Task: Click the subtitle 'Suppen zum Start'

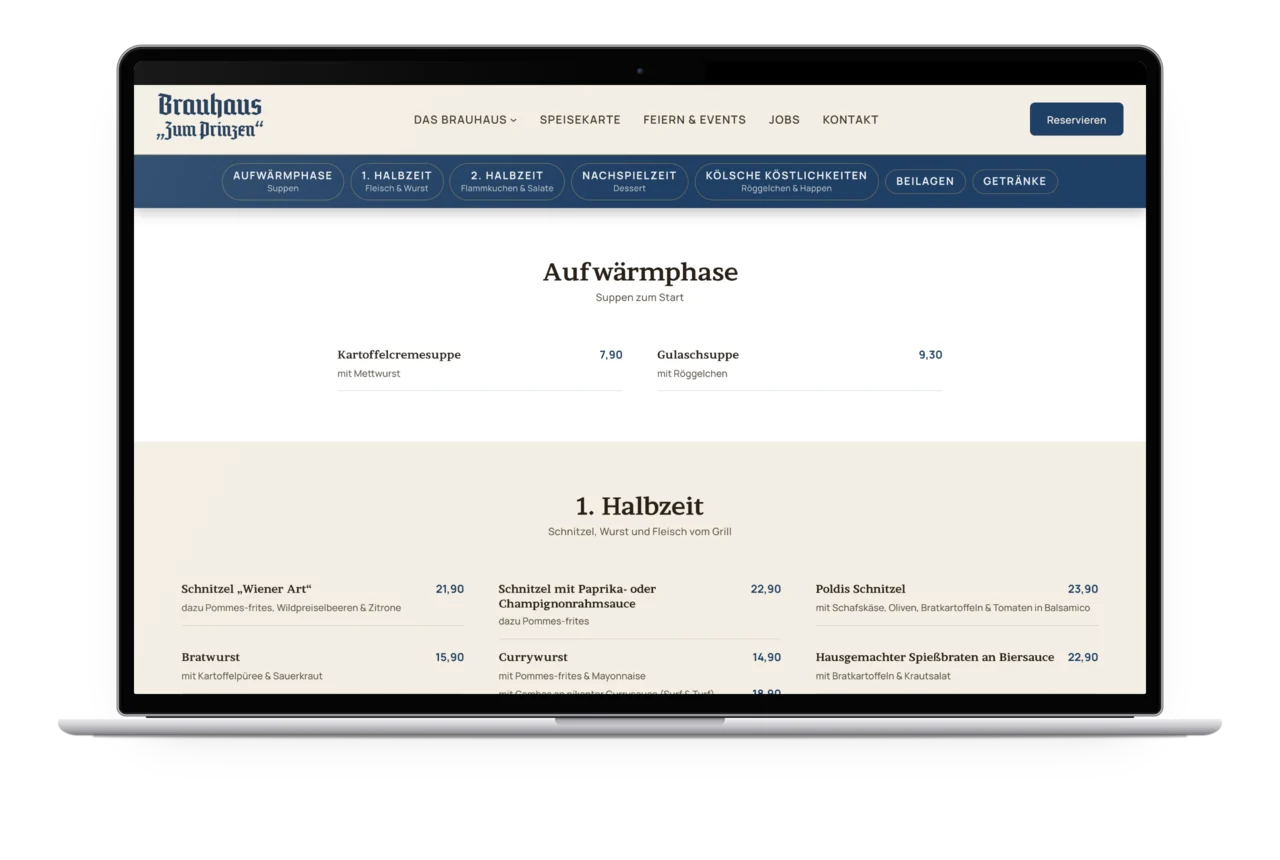Action: pos(640,298)
